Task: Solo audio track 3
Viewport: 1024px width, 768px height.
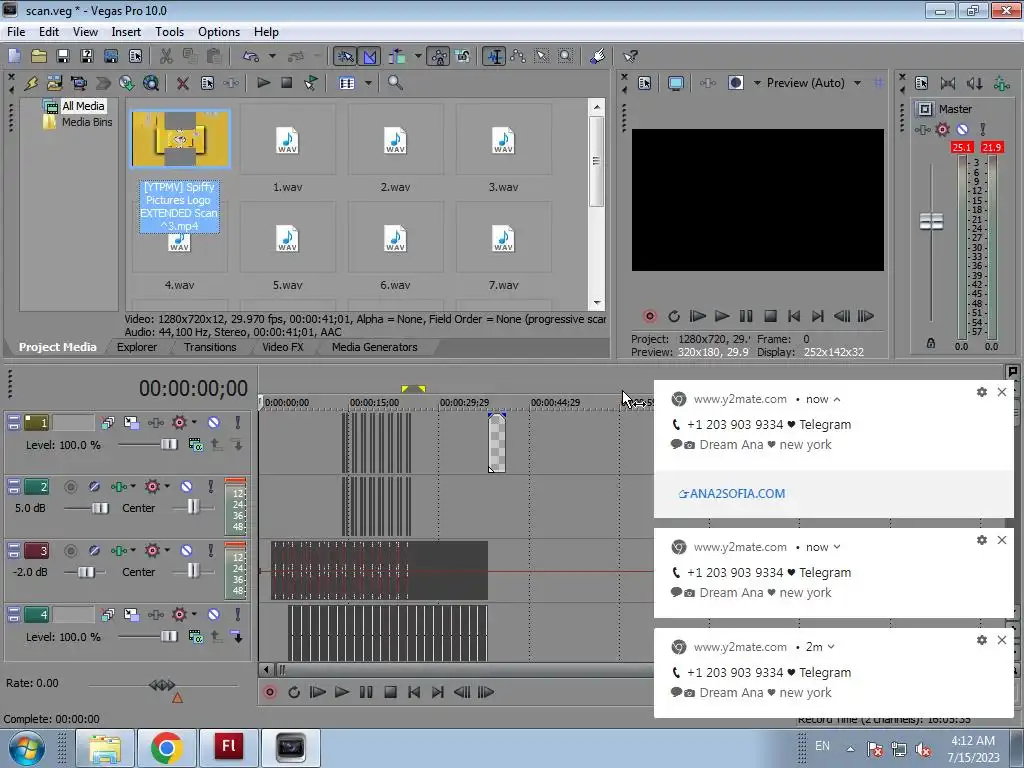Action: 210,551
